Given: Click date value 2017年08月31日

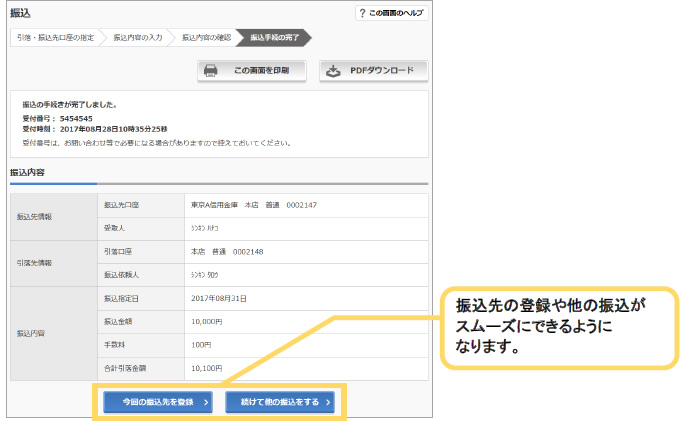Looking at the screenshot, I should 219,299.
